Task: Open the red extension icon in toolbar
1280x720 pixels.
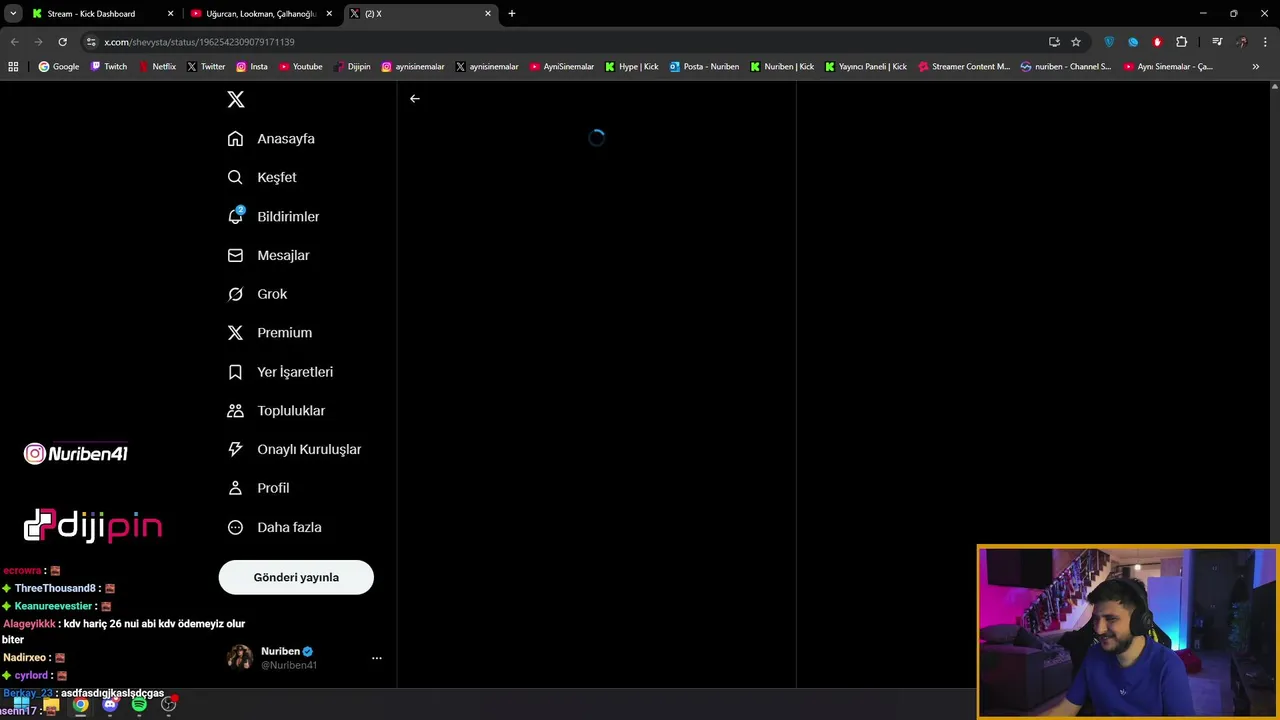Action: 1157,42
